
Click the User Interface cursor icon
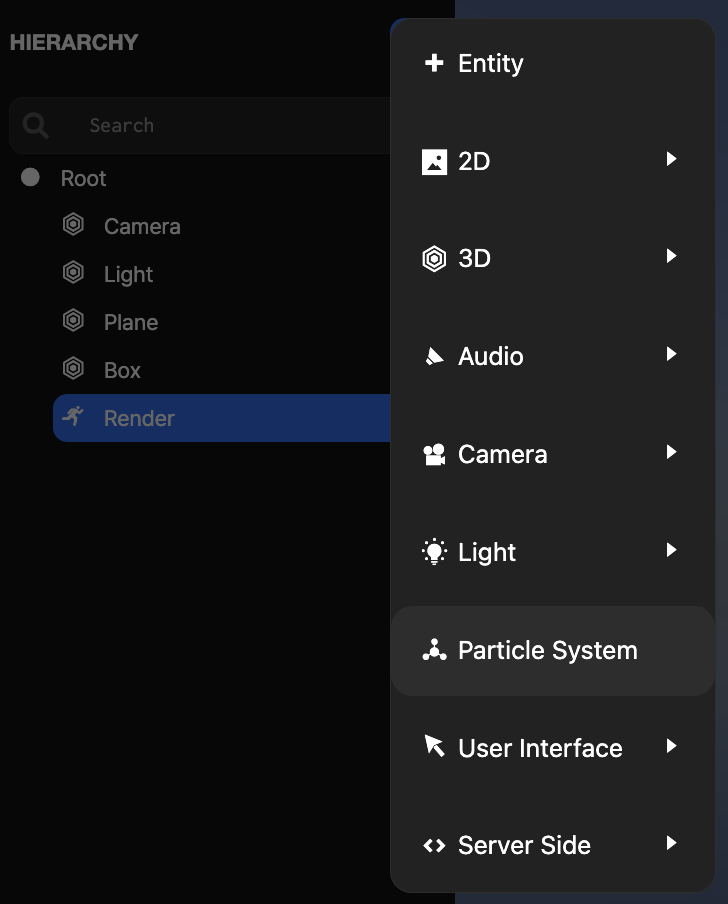tap(434, 747)
